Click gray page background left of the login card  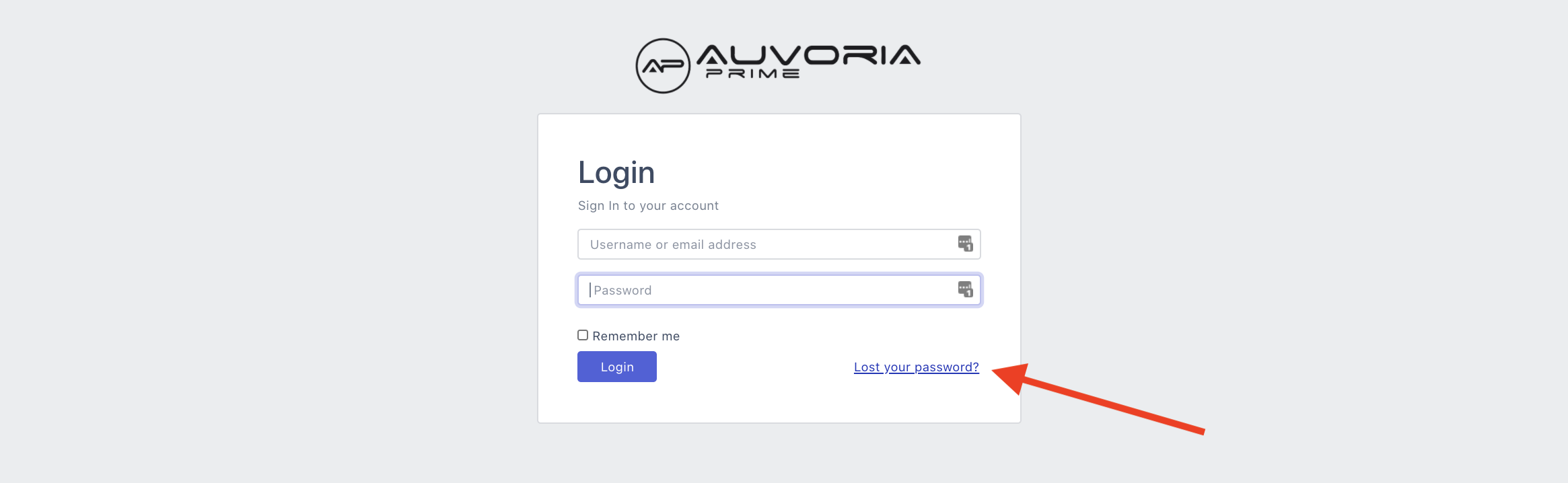(269, 269)
